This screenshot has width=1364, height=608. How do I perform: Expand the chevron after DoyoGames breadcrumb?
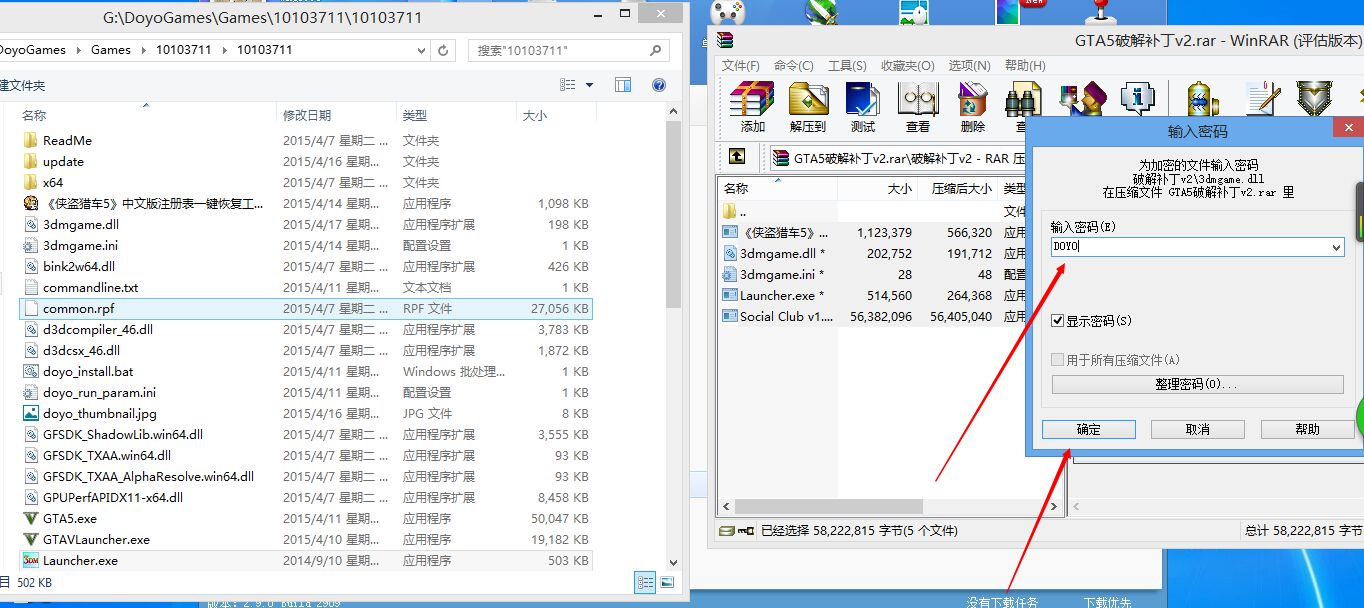tap(78, 50)
